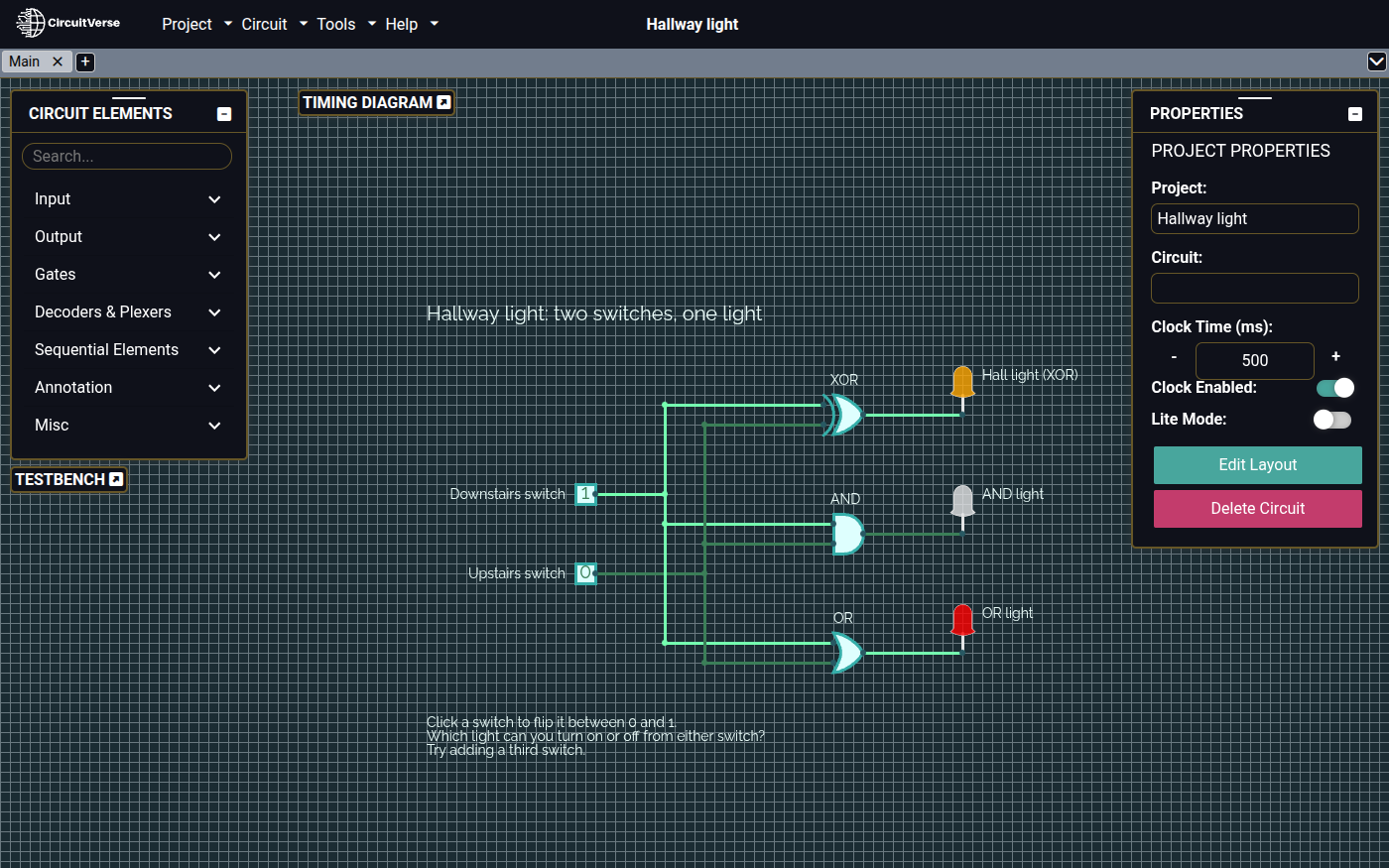Open the Timing Diagram popout icon
The width and height of the screenshot is (1389, 868).
443,102
